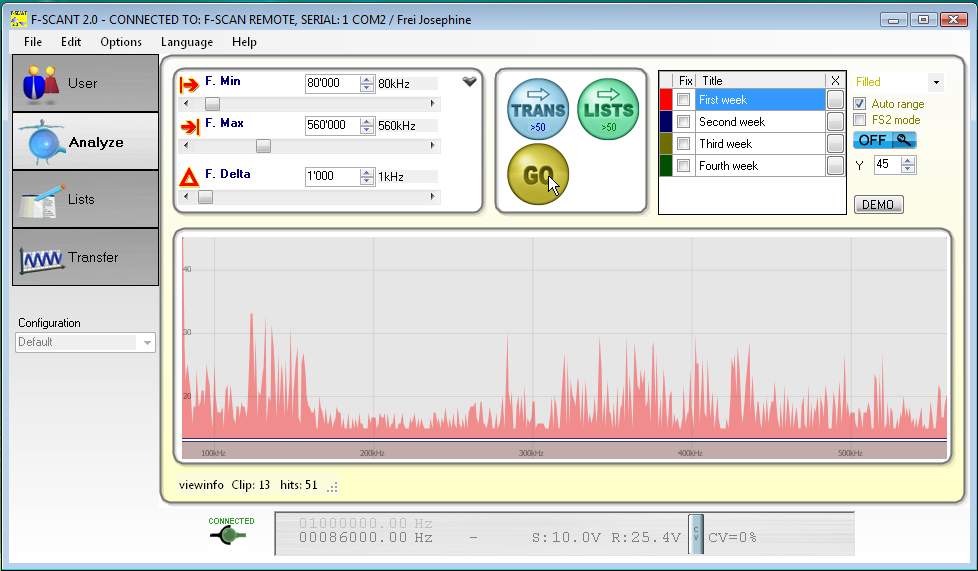Click the green swatch for Fourth week
The height and width of the screenshot is (571, 978).
coord(666,165)
